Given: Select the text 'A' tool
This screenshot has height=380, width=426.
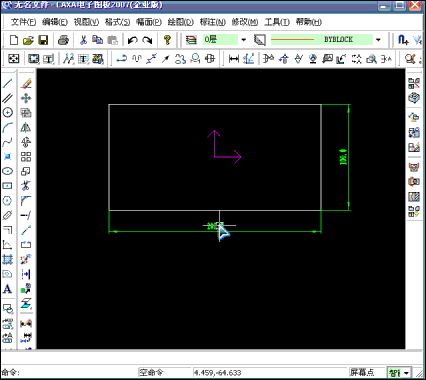Looking at the screenshot, I should pos(8,289).
